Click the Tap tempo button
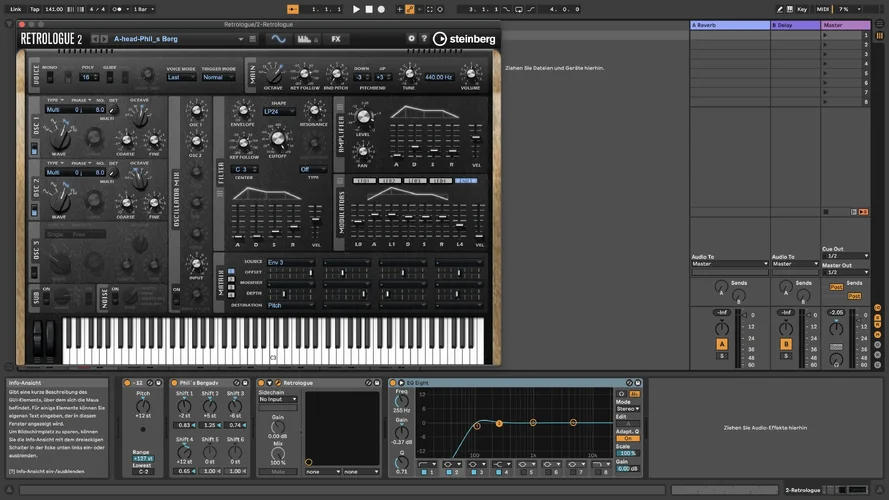Image resolution: width=889 pixels, height=500 pixels. [35, 9]
